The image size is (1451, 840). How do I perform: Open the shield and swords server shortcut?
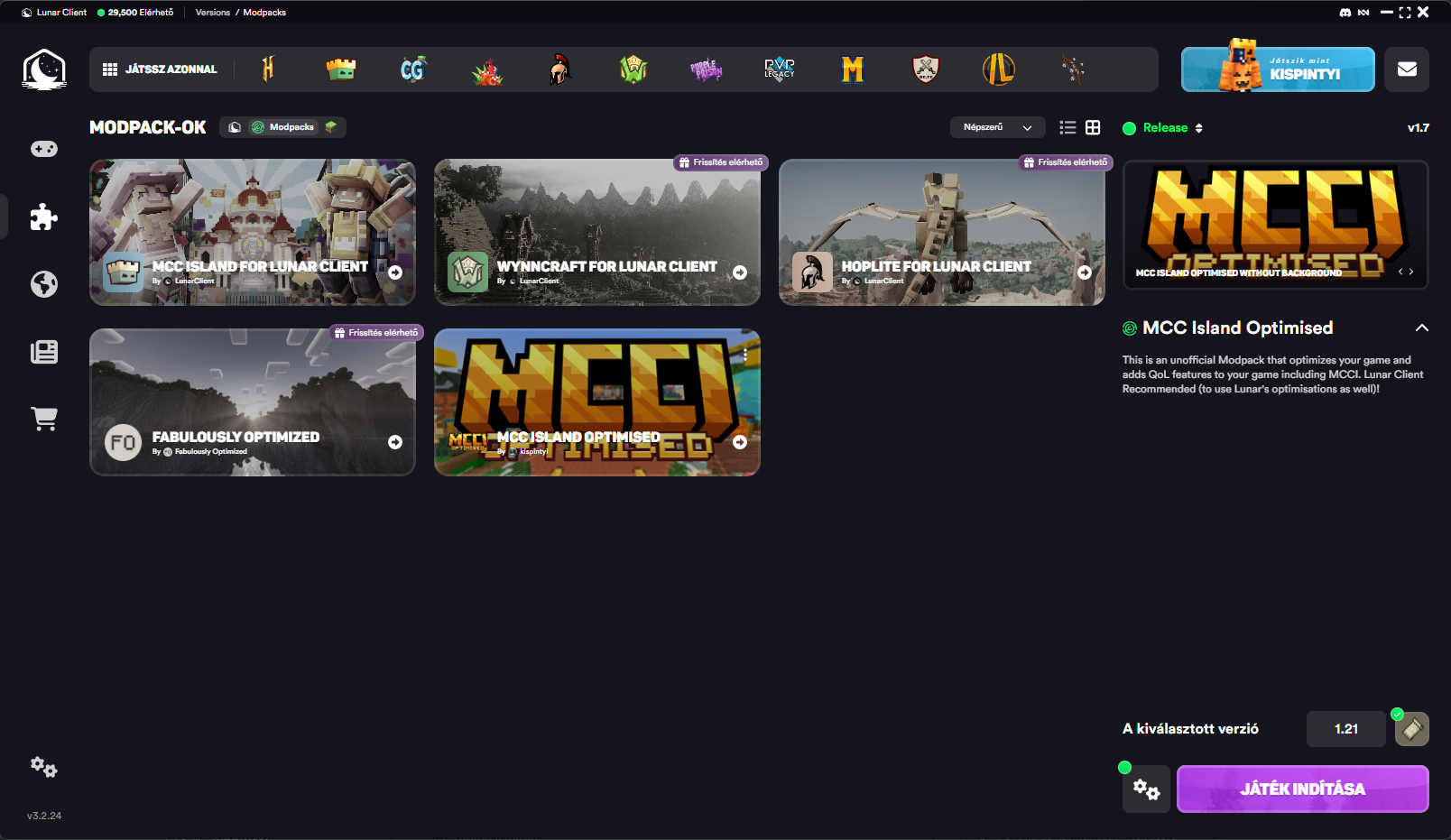pyautogui.click(x=926, y=69)
